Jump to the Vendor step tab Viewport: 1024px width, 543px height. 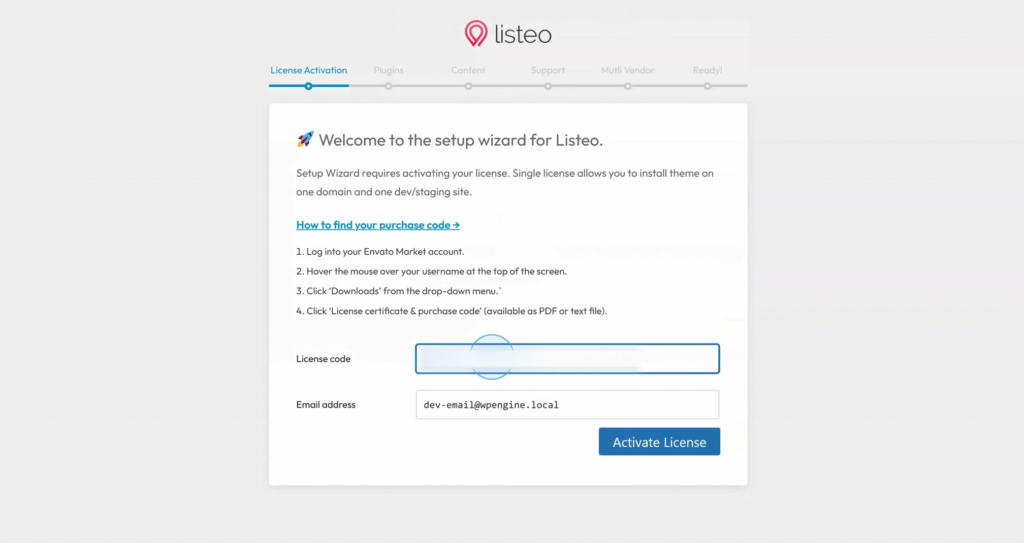click(628, 70)
